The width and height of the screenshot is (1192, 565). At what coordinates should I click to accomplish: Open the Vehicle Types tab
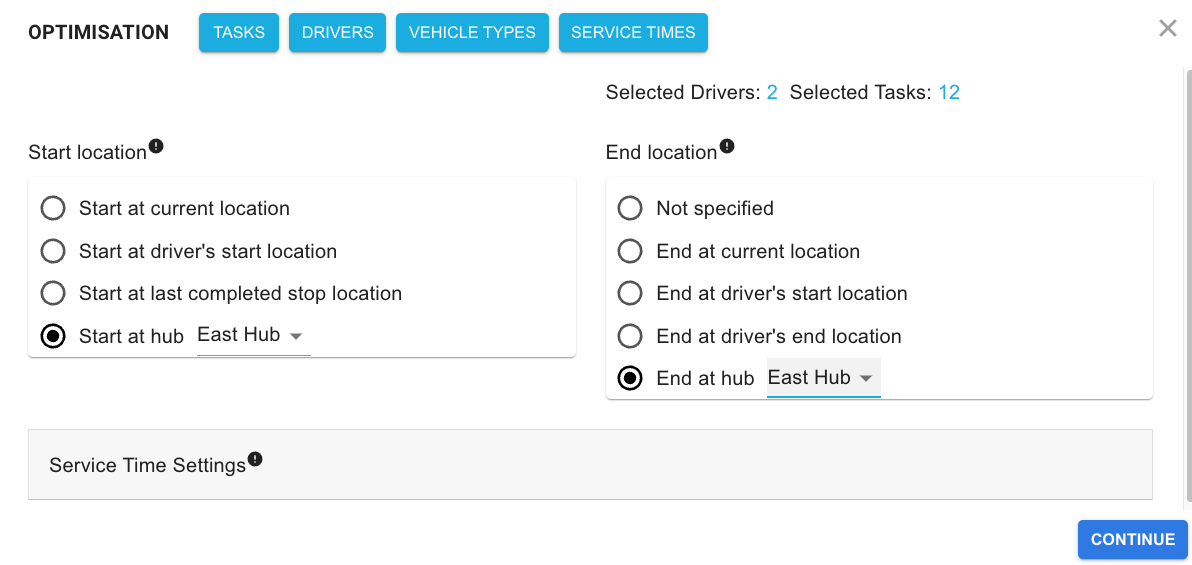point(472,33)
